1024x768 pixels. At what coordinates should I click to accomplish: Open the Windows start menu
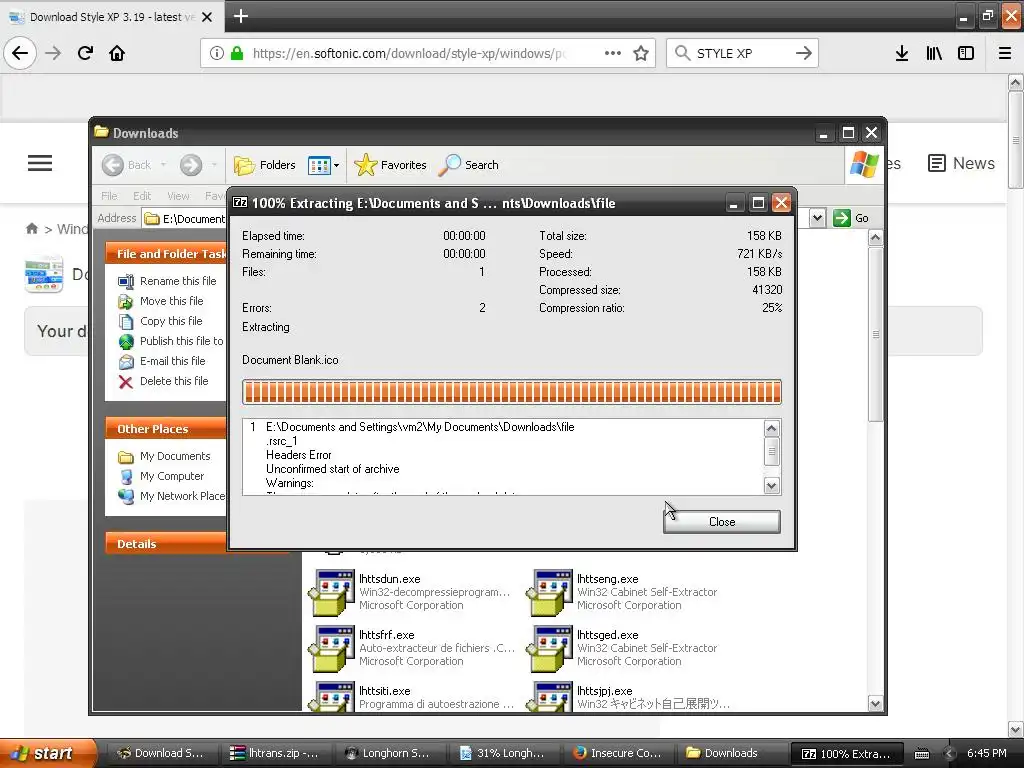click(48, 753)
